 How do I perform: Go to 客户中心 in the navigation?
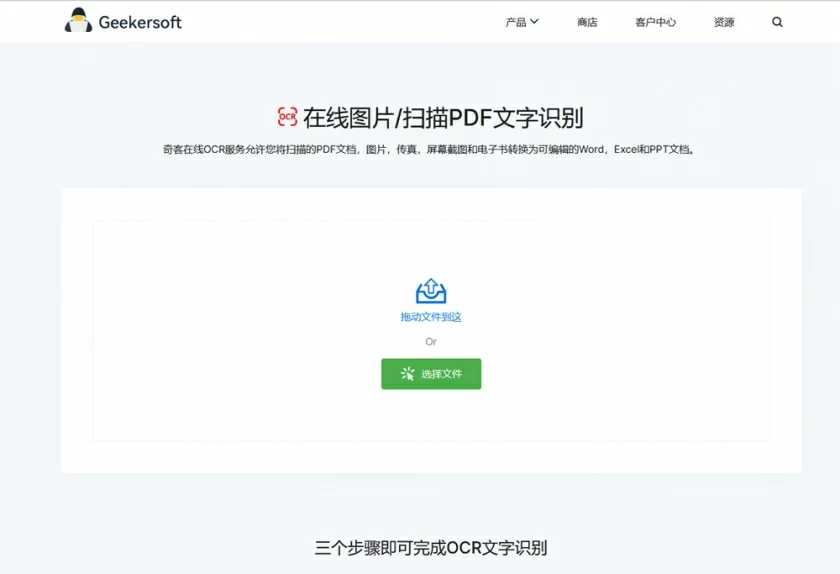(x=656, y=22)
